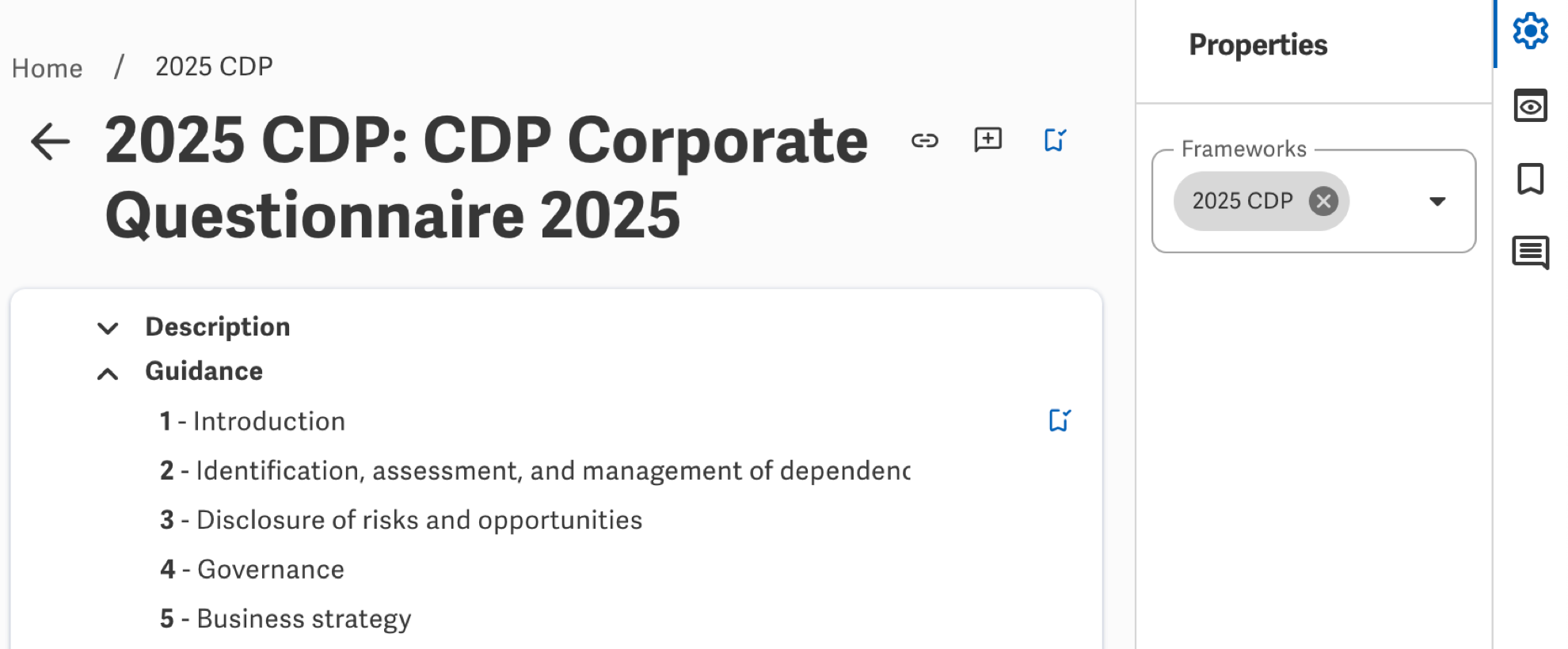Open the comments panel

point(1529,253)
